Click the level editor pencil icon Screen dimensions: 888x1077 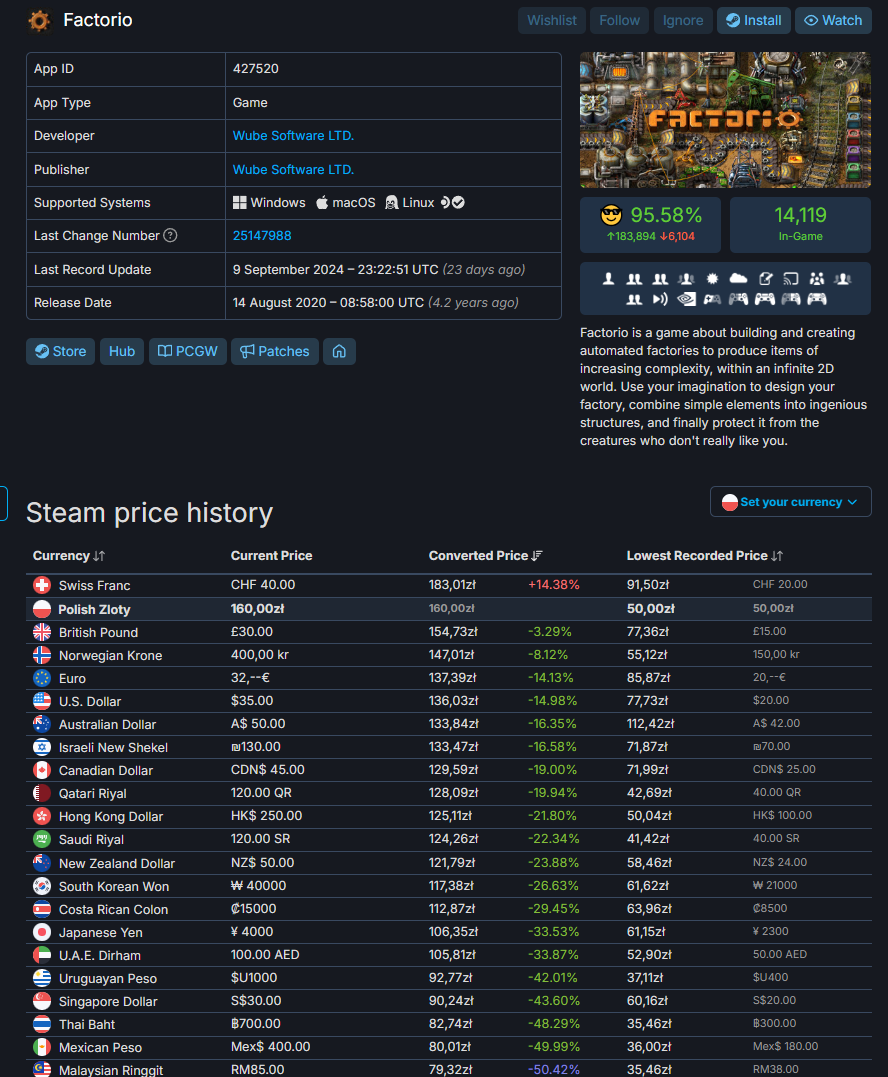coord(765,278)
